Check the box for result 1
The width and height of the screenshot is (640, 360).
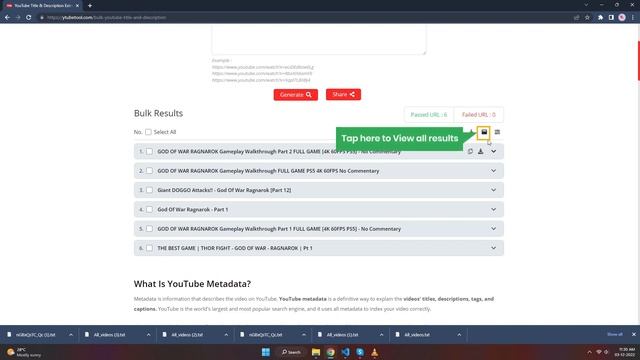(x=149, y=151)
